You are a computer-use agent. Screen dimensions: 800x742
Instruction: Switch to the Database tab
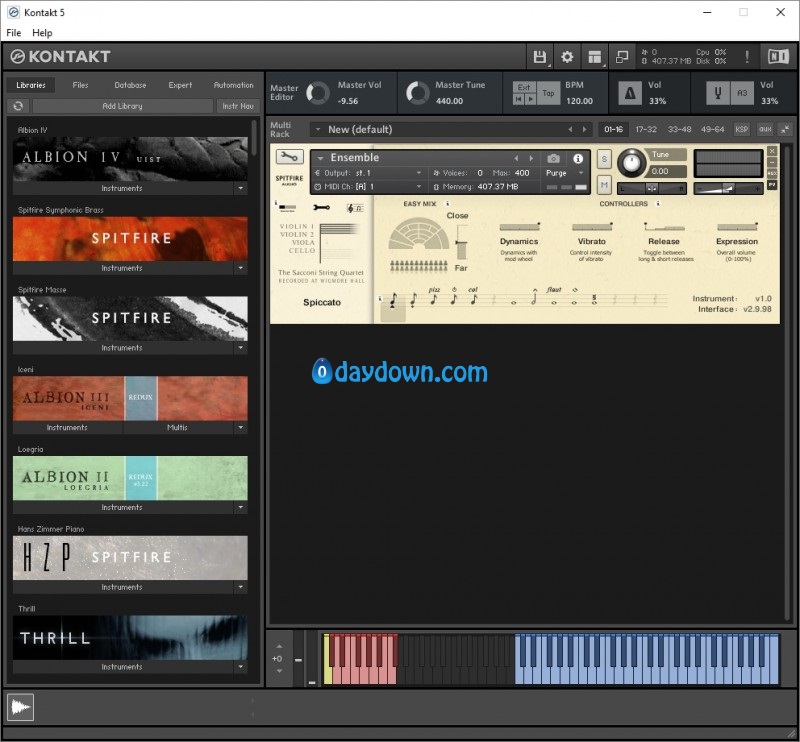pyautogui.click(x=130, y=85)
